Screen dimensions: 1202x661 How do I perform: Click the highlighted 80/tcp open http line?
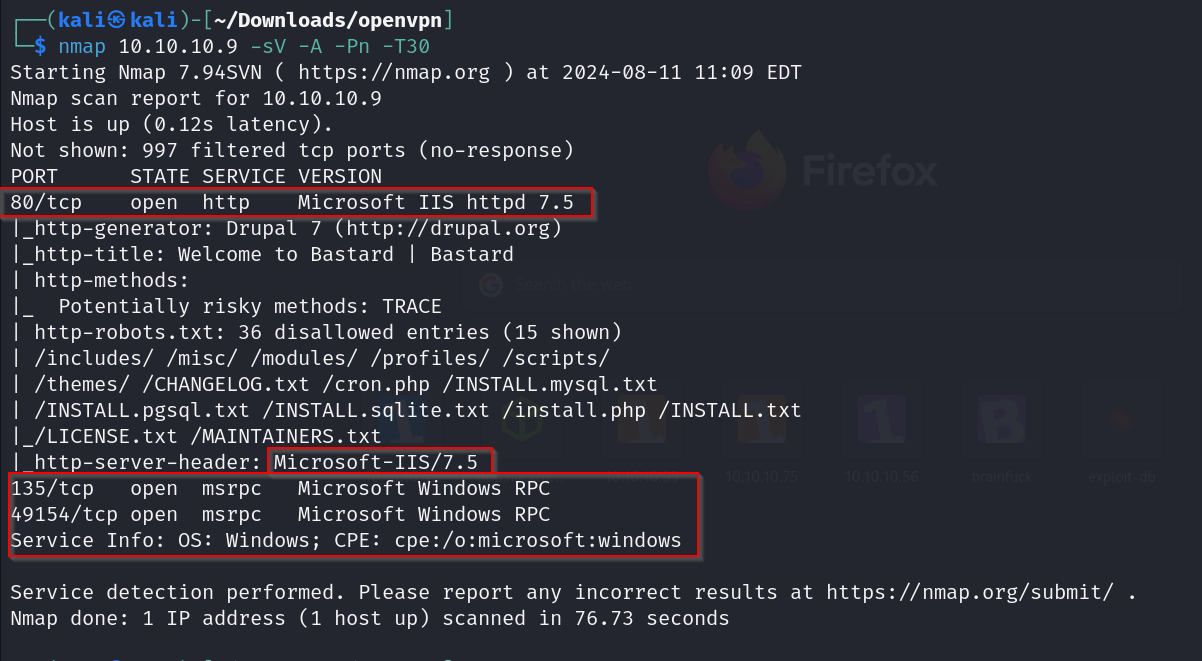point(292,203)
